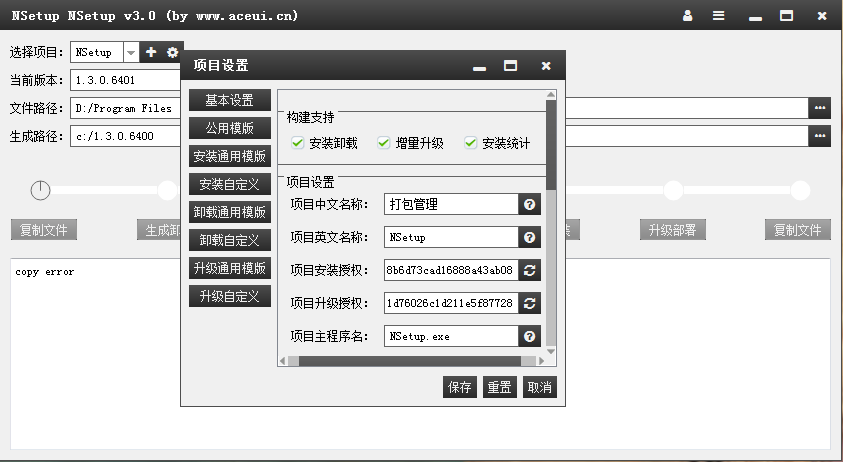
Task: Open 卸载通用模版 tab
Action: (x=230, y=212)
